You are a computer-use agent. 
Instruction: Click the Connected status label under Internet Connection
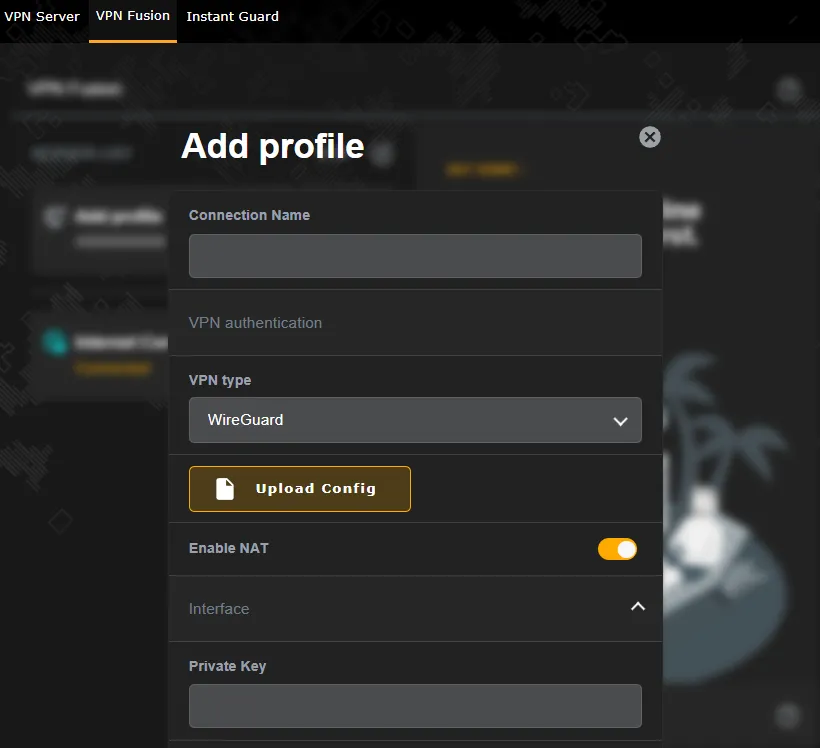113,368
